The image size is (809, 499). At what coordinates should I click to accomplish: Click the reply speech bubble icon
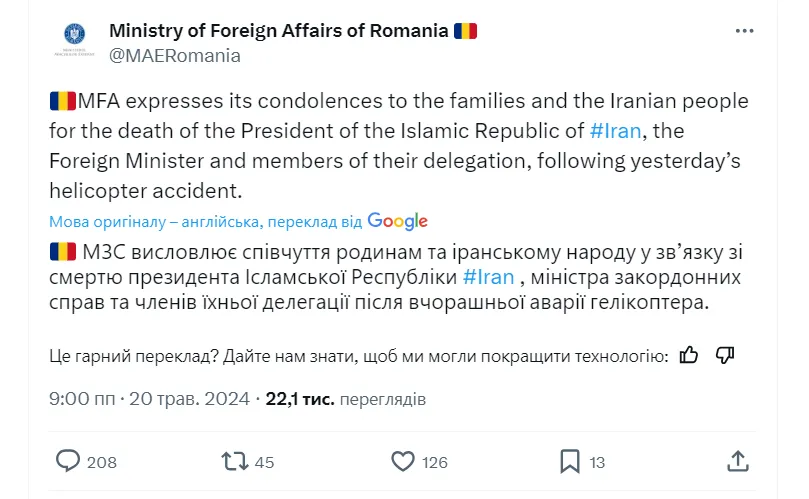(x=68, y=461)
